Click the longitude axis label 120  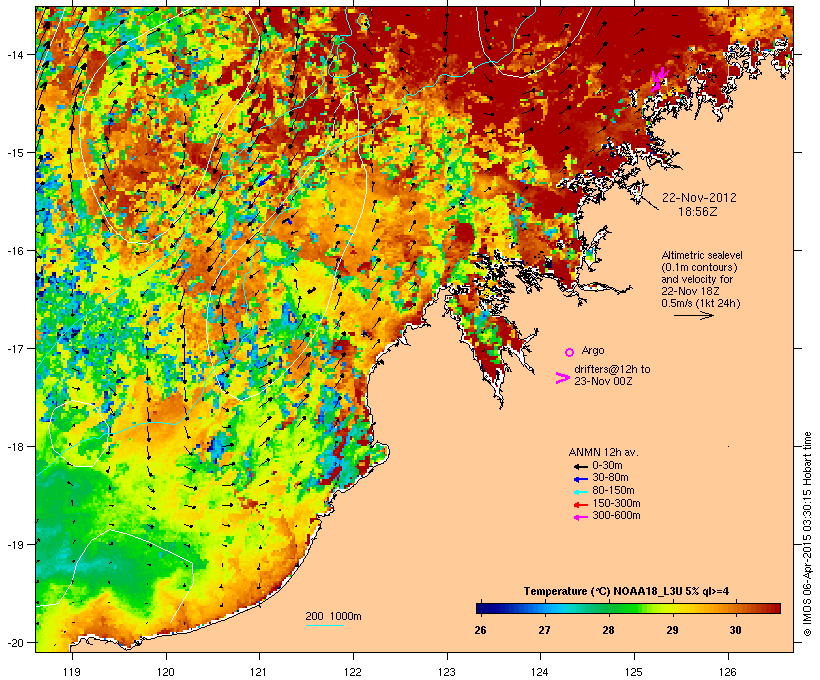pyautogui.click(x=166, y=672)
